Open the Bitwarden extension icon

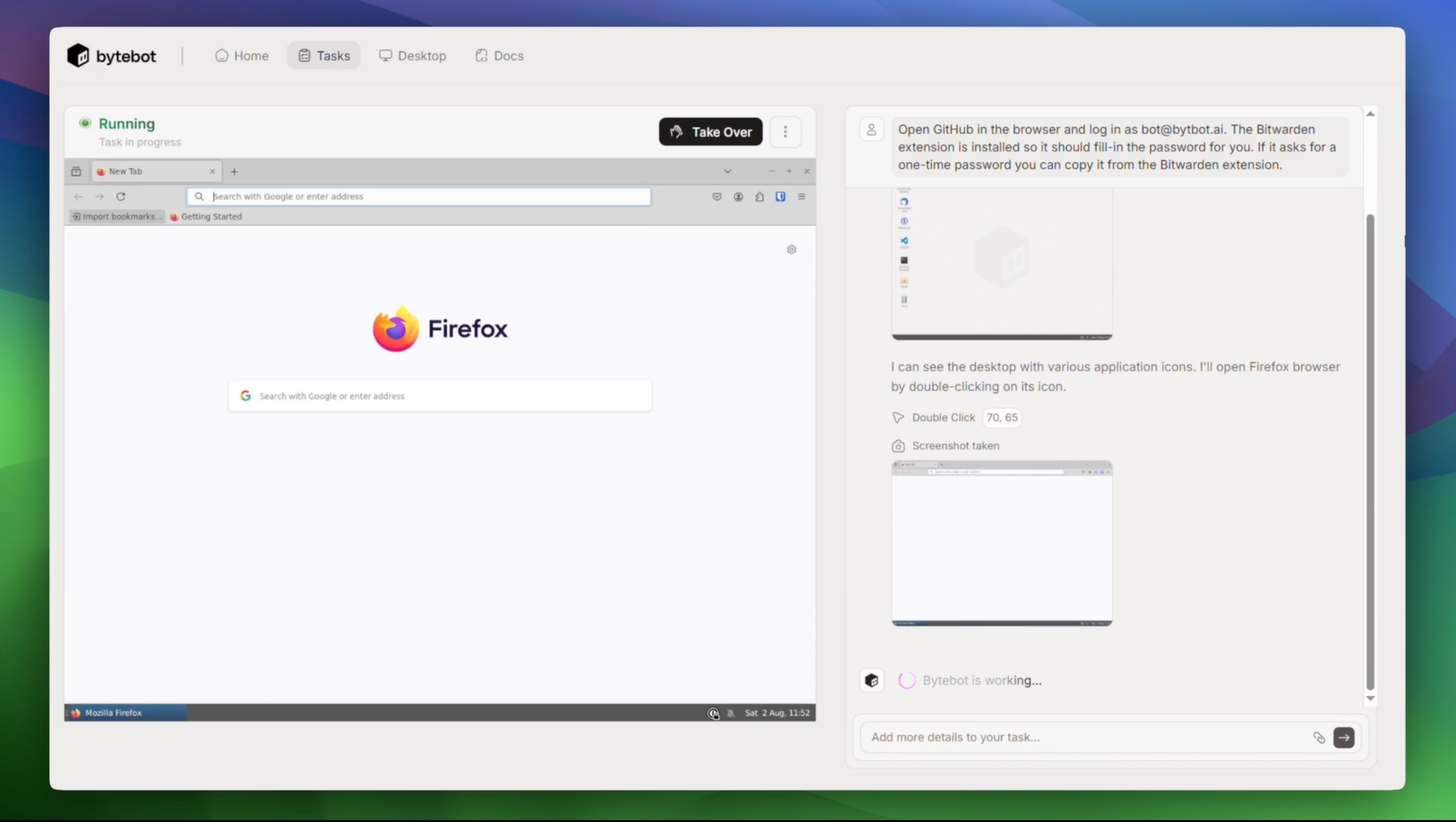click(x=780, y=197)
